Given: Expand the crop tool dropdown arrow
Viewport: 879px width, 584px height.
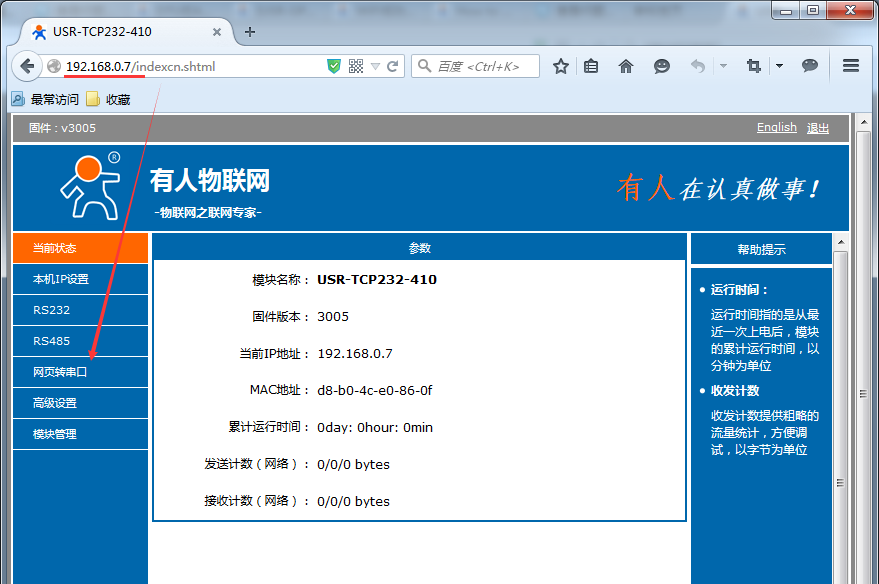Looking at the screenshot, I should 779,67.
